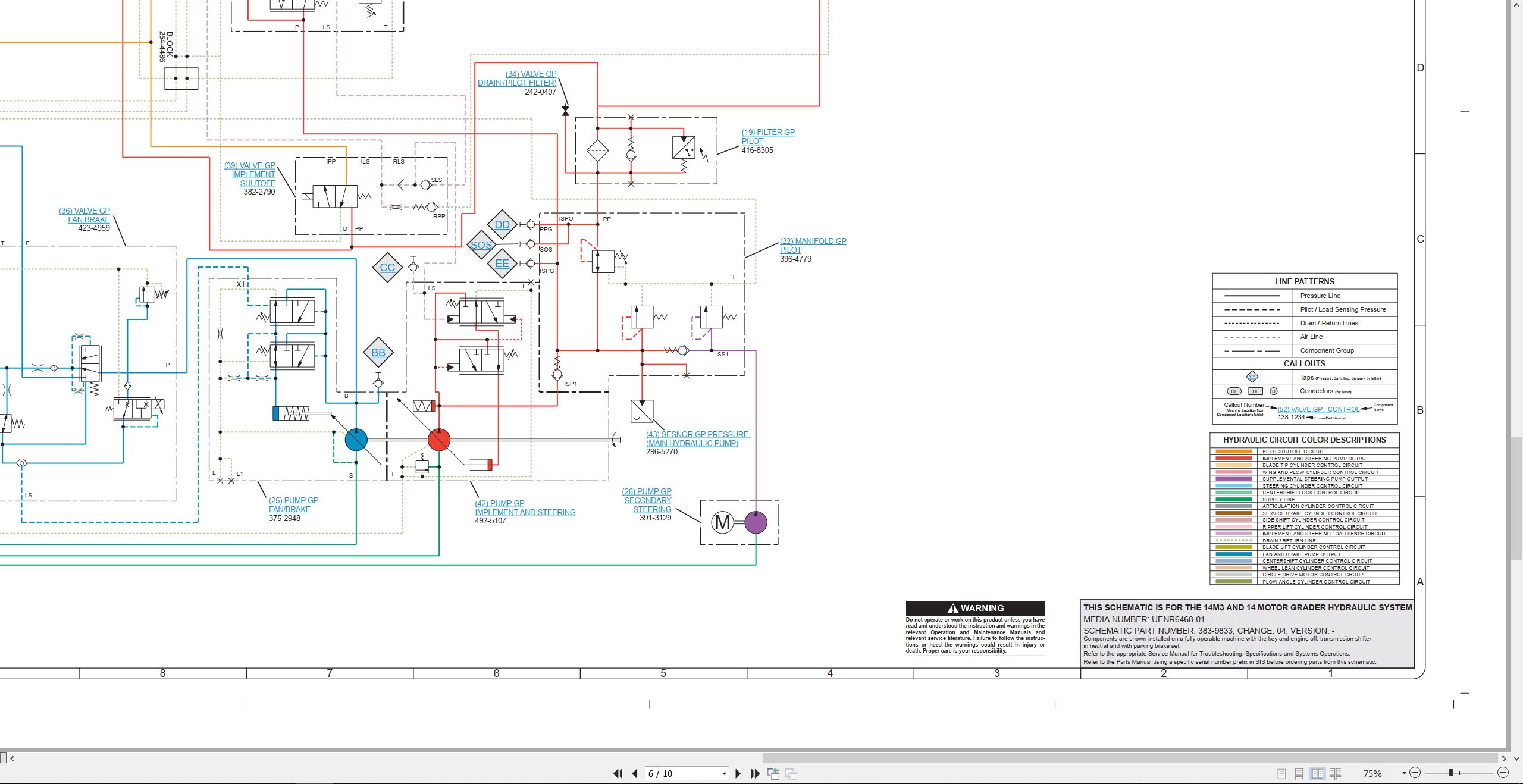Click the 'IMPLEMENT AND STEERING LOAD SENSE CIRCUIT' legend row
This screenshot has width=1523, height=784.
[x=1305, y=534]
